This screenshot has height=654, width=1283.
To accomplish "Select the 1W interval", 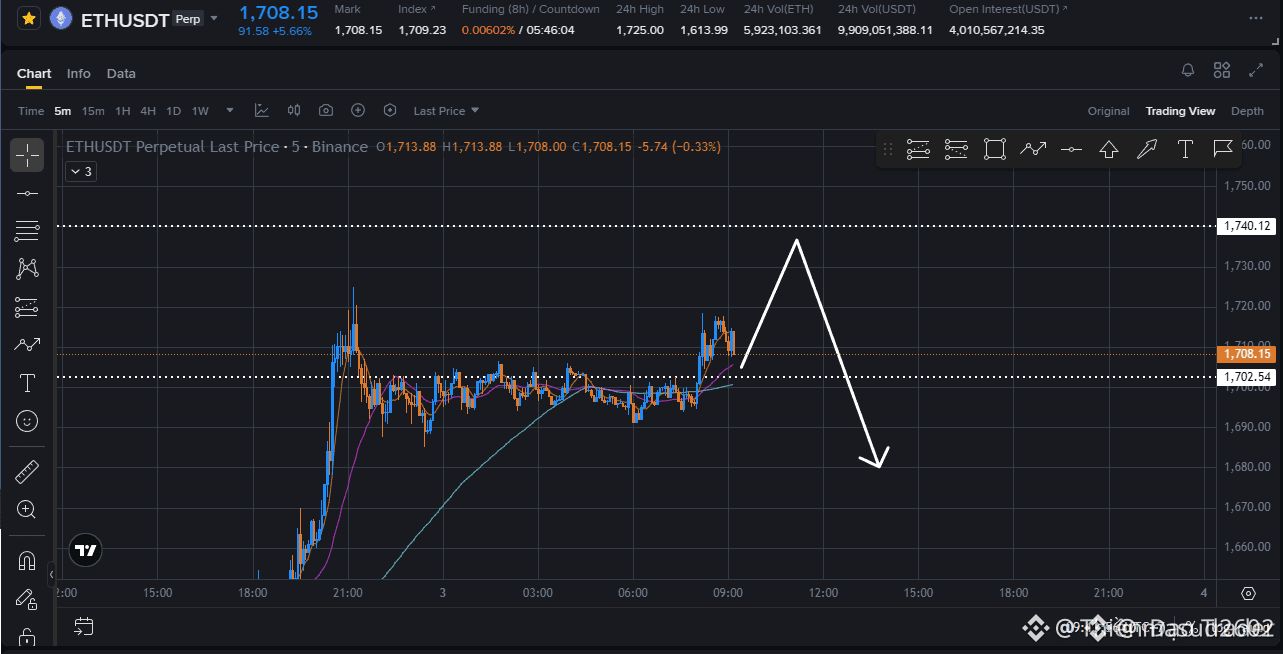I will tap(200, 111).
